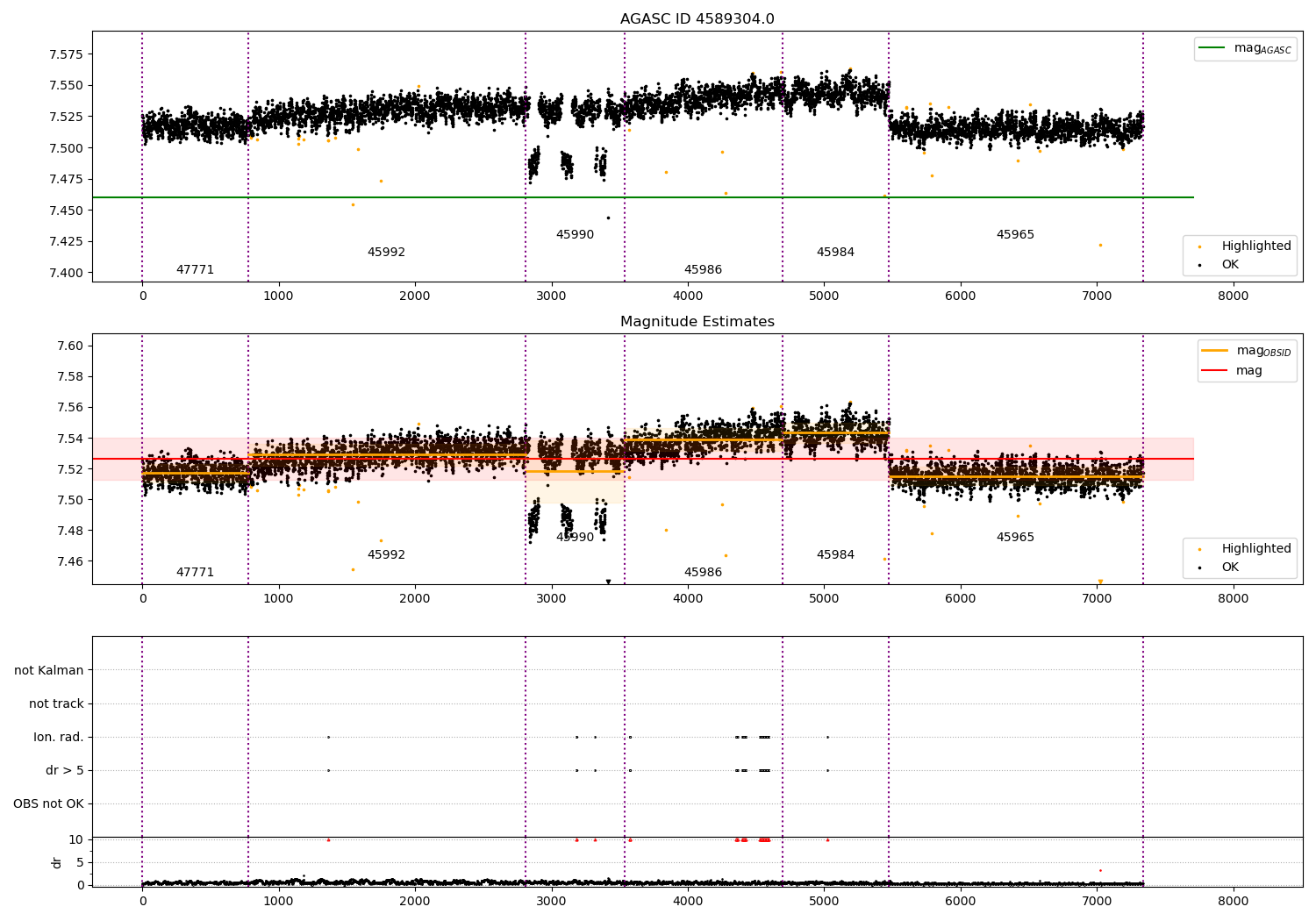Click obsid label 45986 in AGASC ID plot
Screen dimensions: 1316x921
point(703,270)
